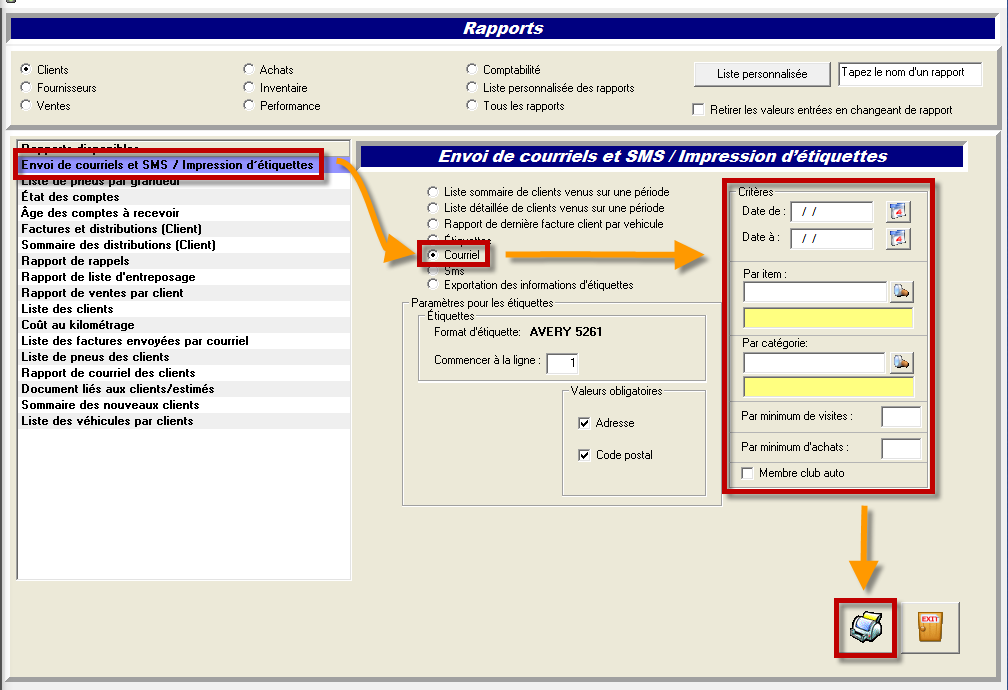Uncheck the Adresse mandatory value

tap(584, 423)
